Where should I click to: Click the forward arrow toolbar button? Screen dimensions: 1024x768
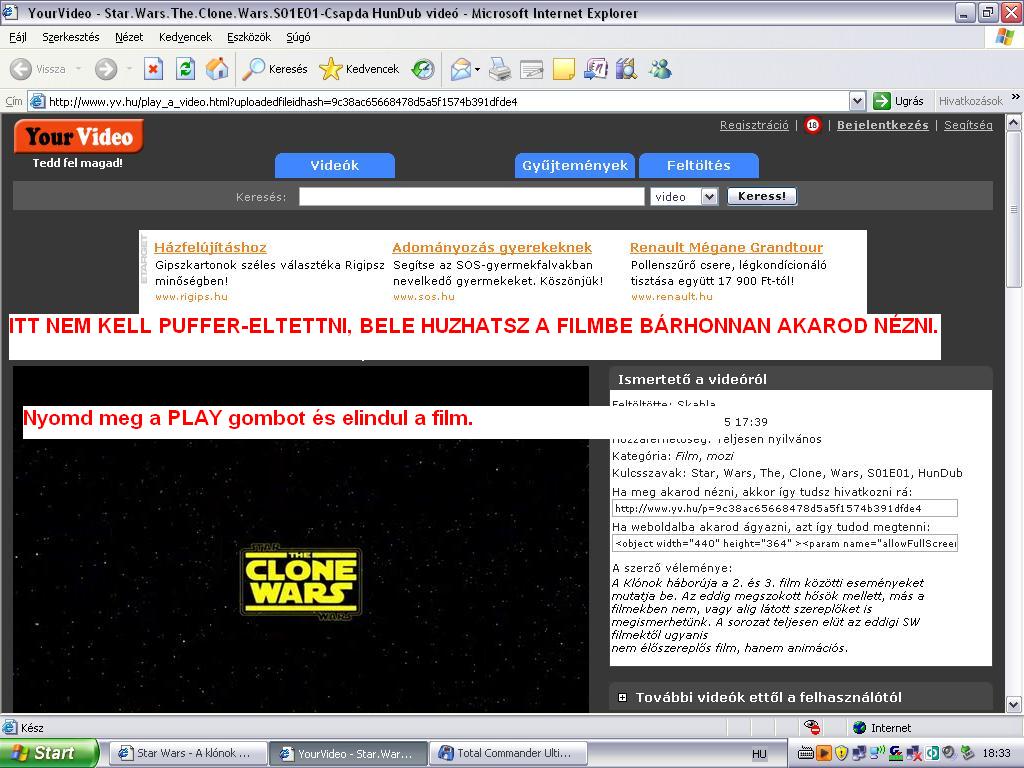pyautogui.click(x=106, y=69)
